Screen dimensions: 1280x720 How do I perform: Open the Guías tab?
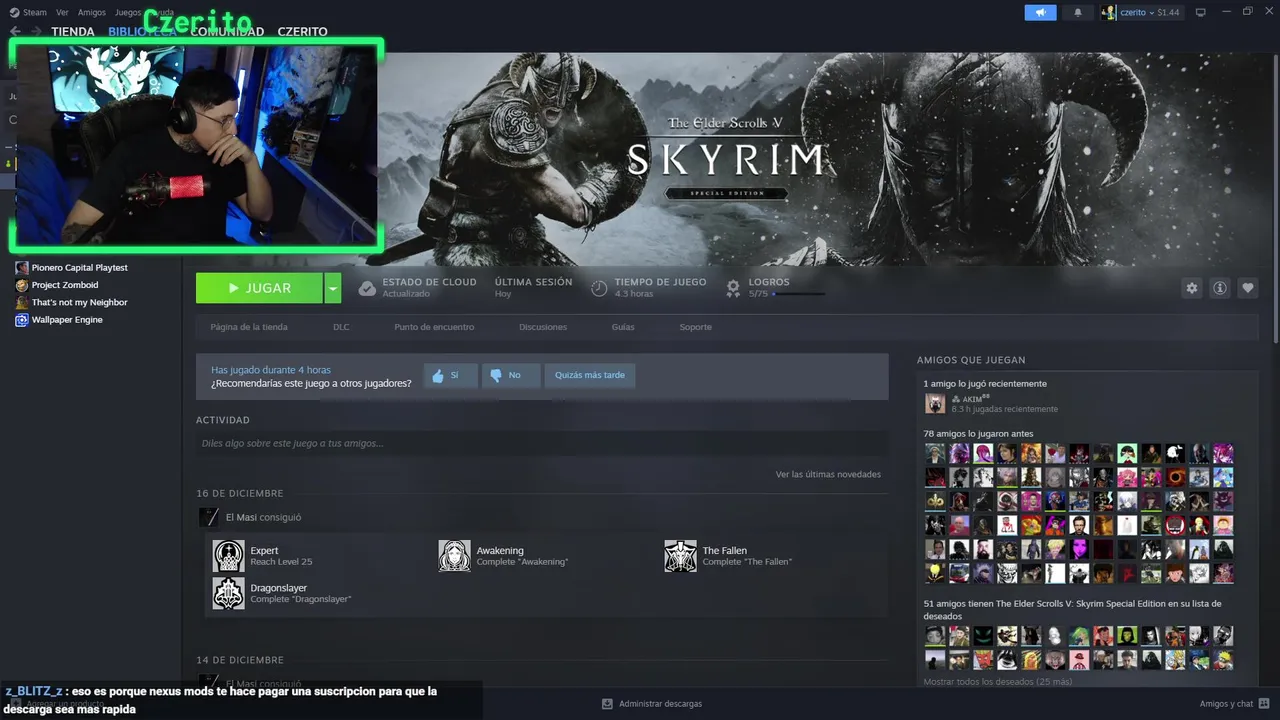point(623,327)
